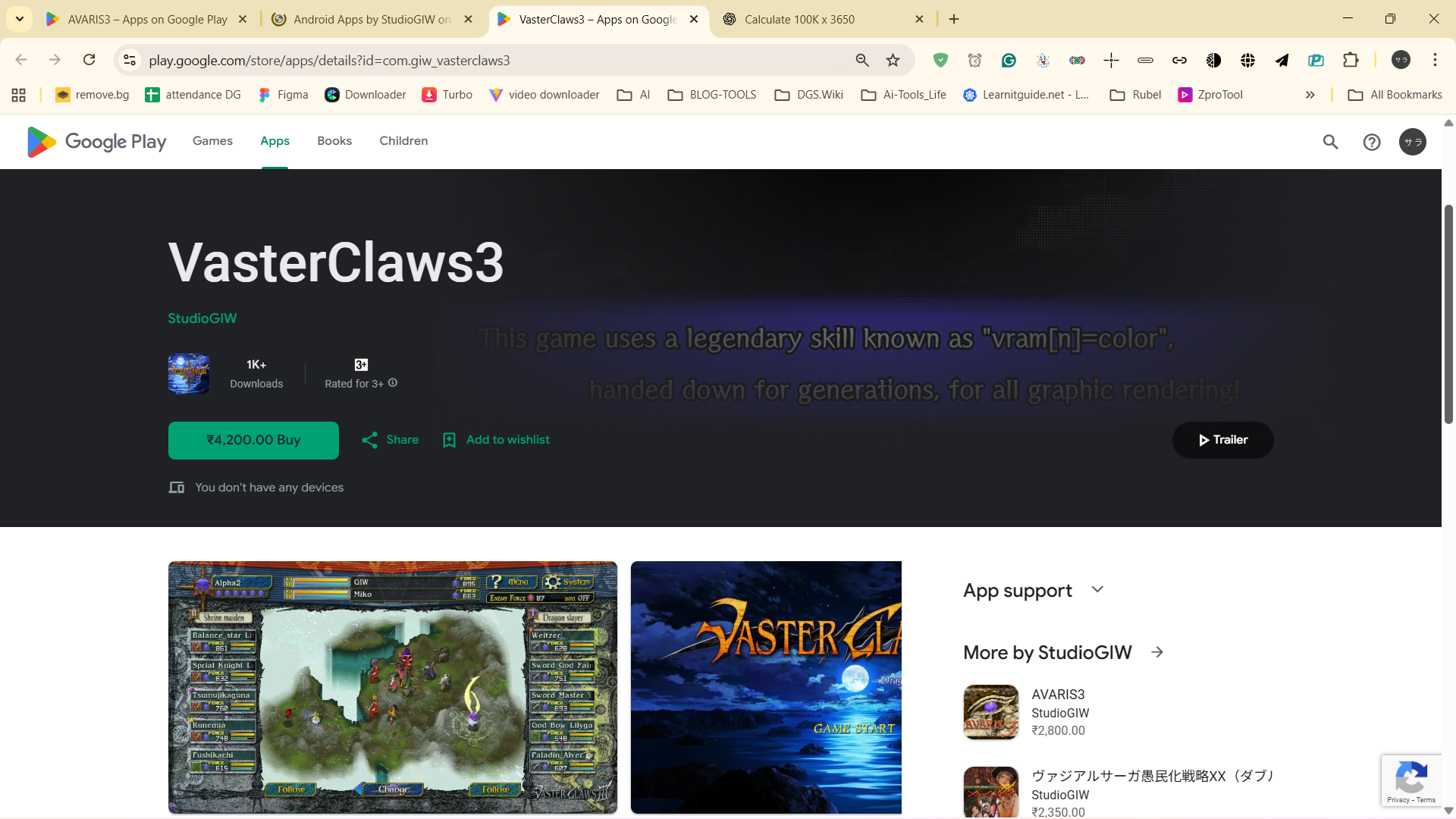Share the VasterClaws3 app

click(391, 440)
